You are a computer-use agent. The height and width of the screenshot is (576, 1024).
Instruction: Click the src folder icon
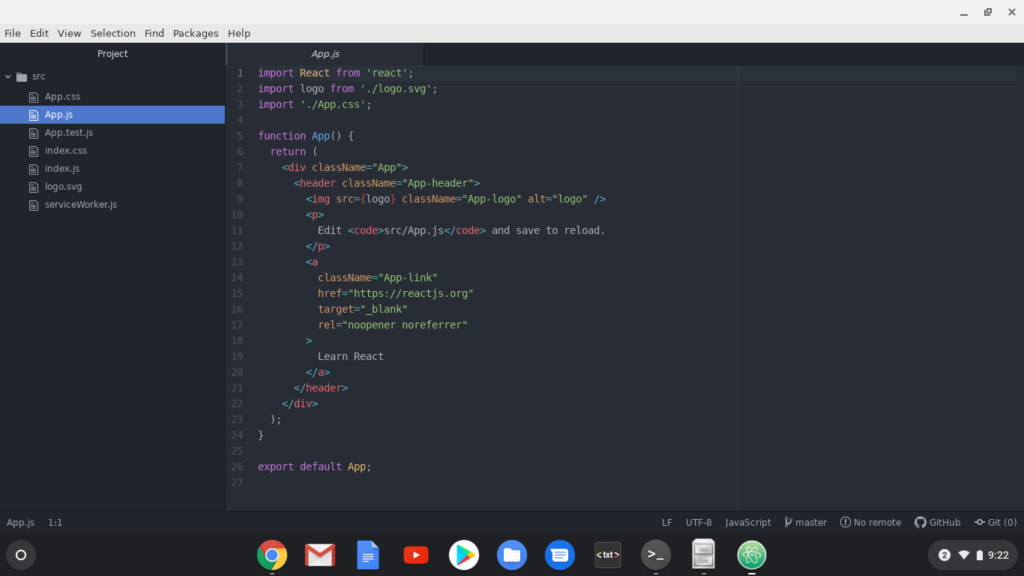(x=22, y=76)
